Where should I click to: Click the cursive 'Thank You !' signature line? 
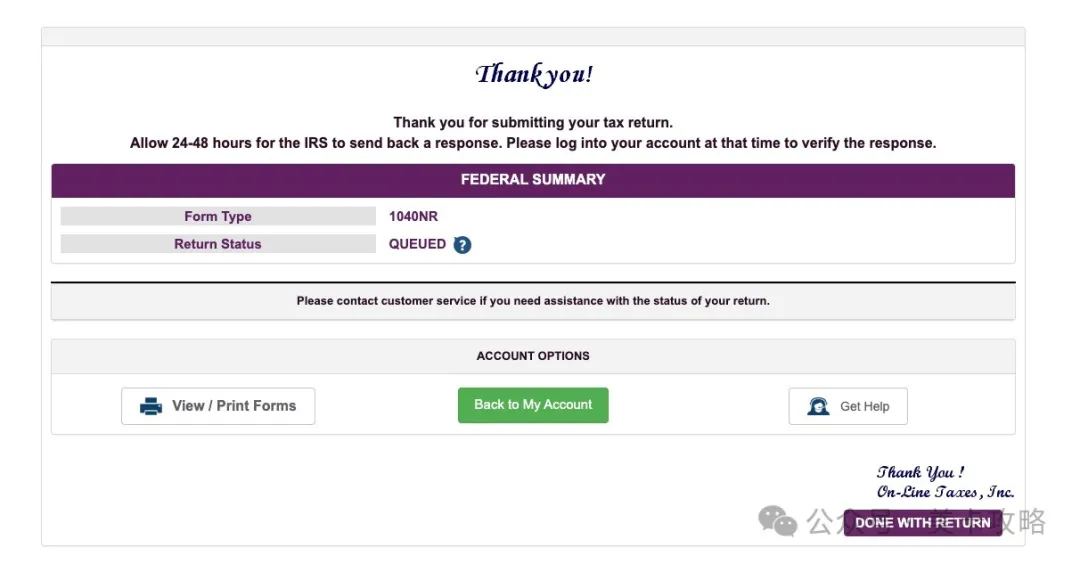tap(920, 472)
